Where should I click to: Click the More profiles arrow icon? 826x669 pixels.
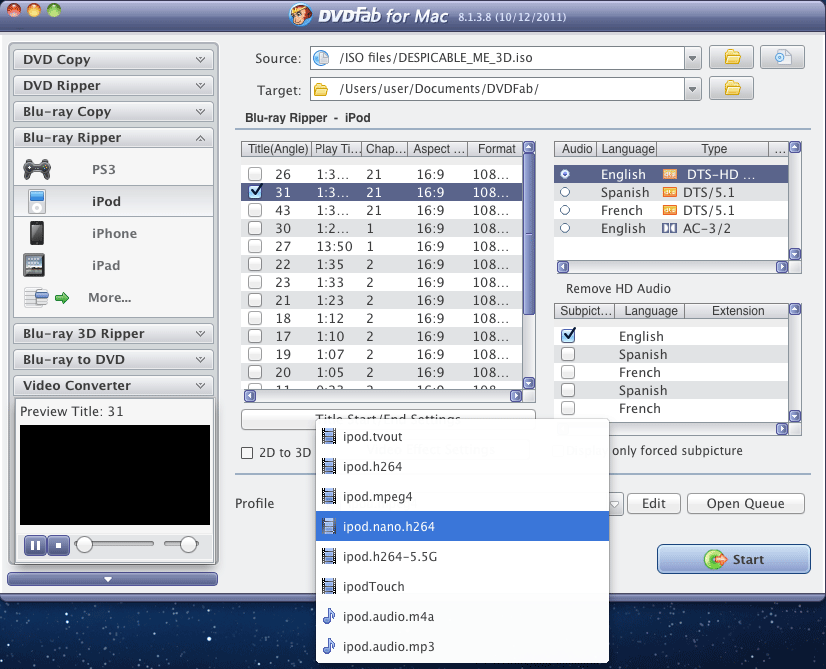(x=62, y=298)
